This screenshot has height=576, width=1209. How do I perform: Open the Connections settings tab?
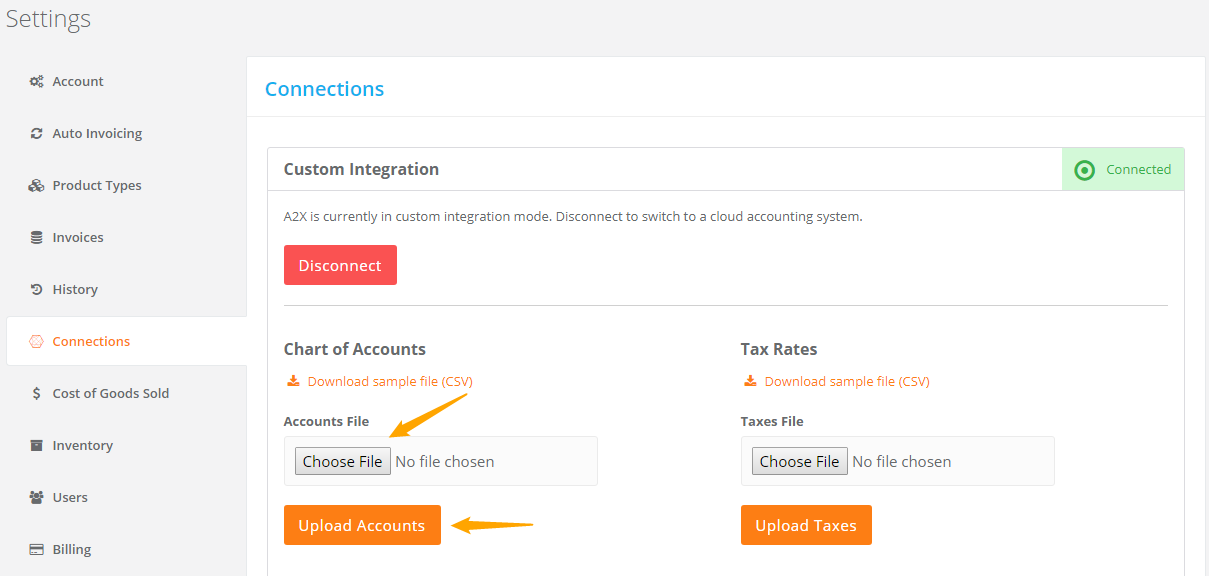tap(92, 341)
